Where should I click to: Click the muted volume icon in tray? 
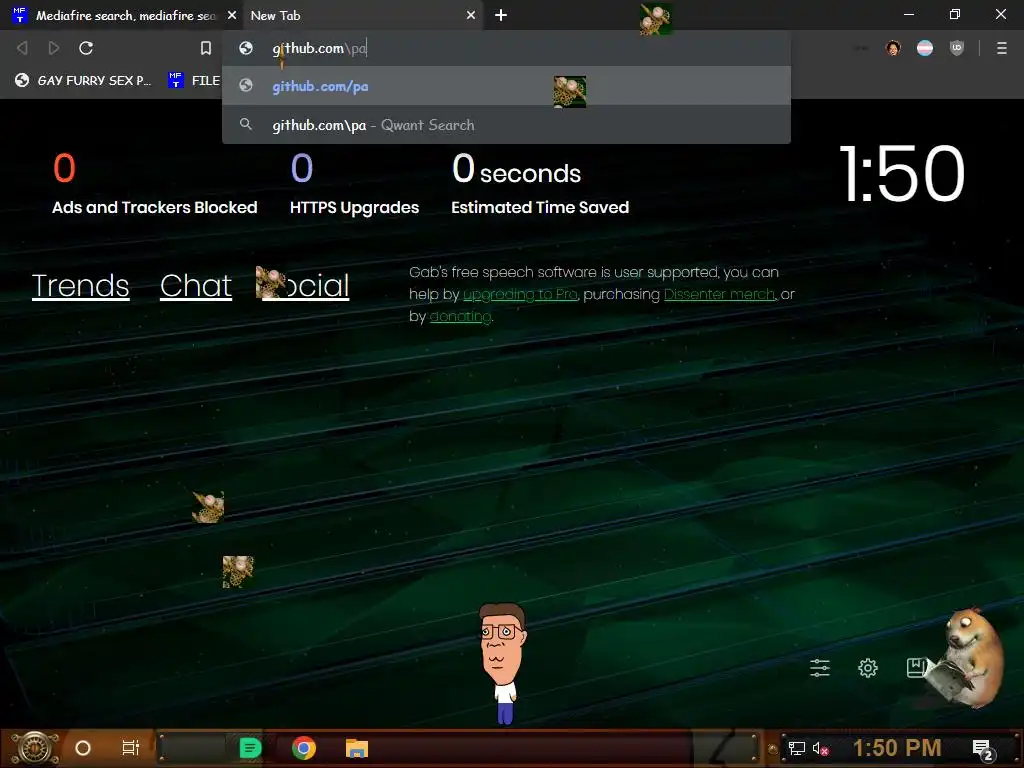820,748
